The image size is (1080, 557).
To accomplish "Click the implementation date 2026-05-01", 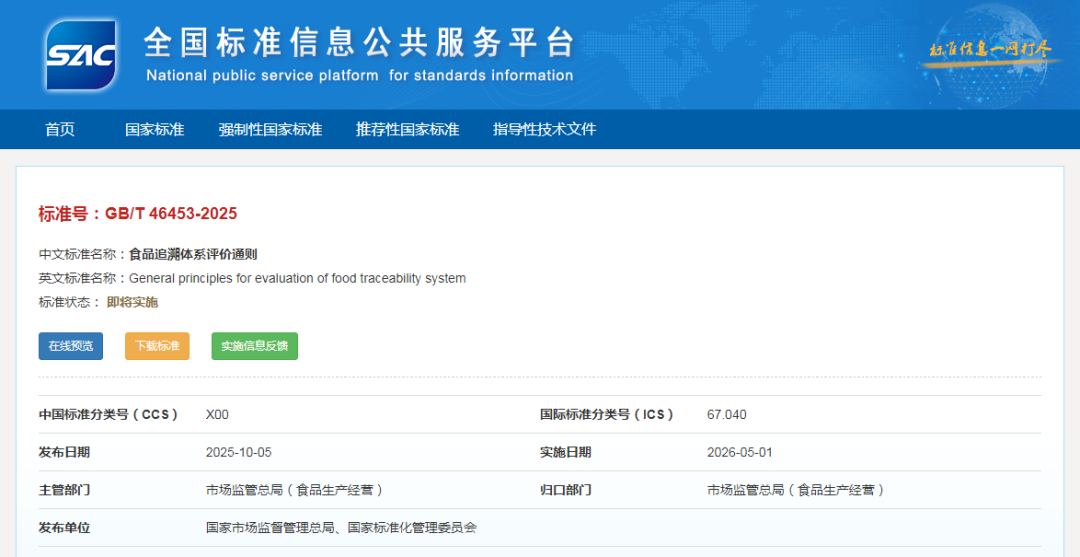I will click(739, 452).
